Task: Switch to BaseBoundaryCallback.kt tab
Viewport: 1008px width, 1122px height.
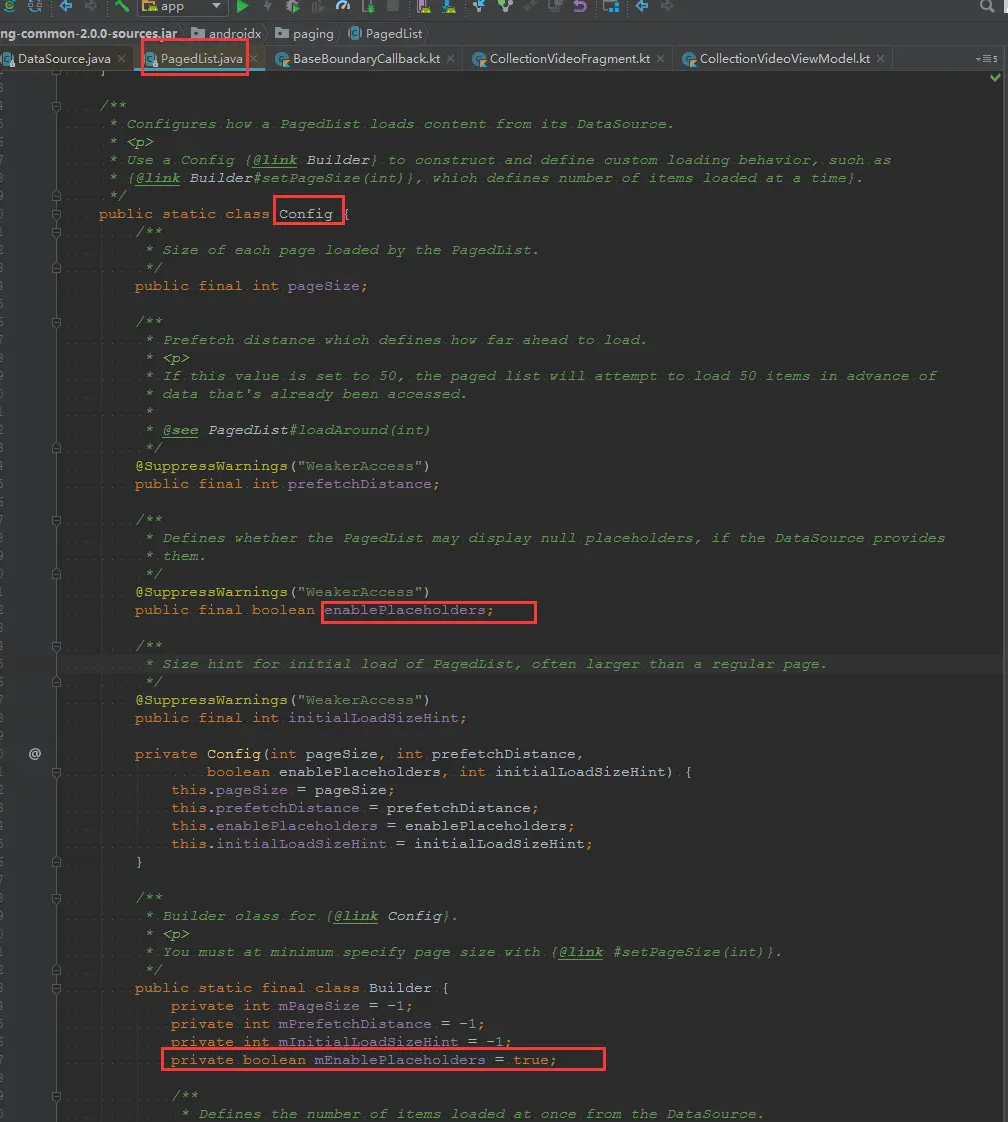Action: tap(366, 59)
